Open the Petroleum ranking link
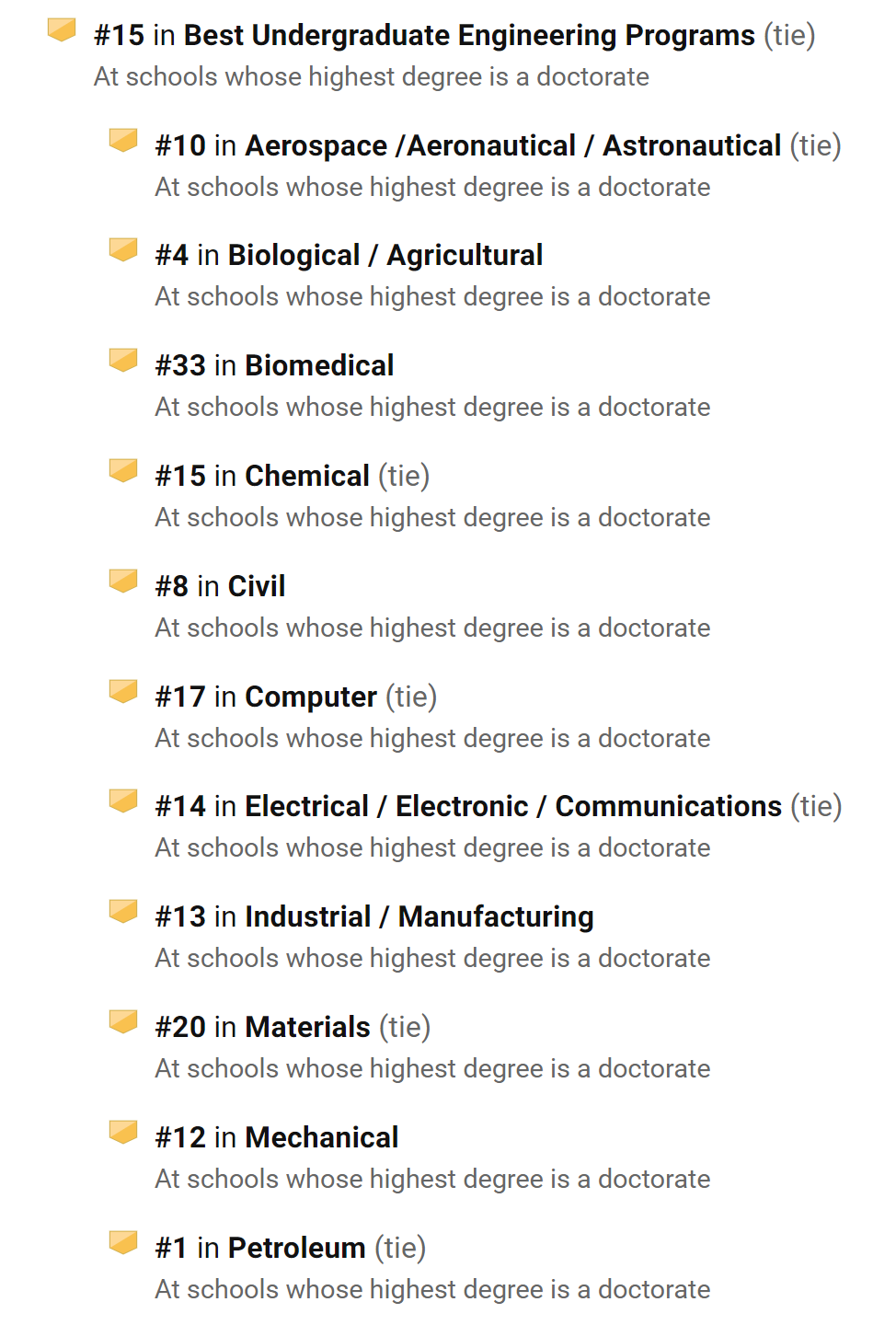 coord(297,1249)
